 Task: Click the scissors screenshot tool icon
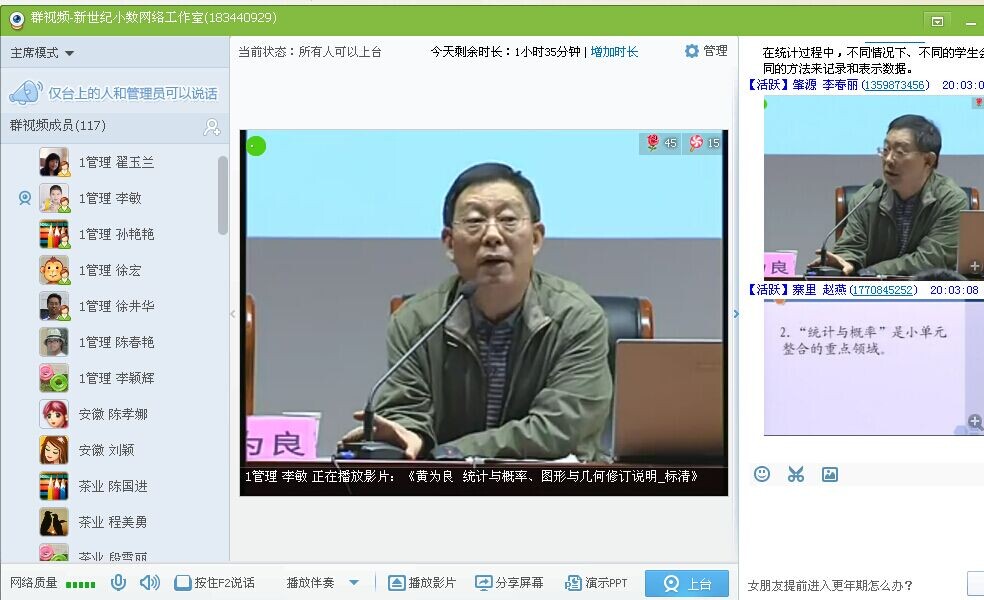click(796, 474)
